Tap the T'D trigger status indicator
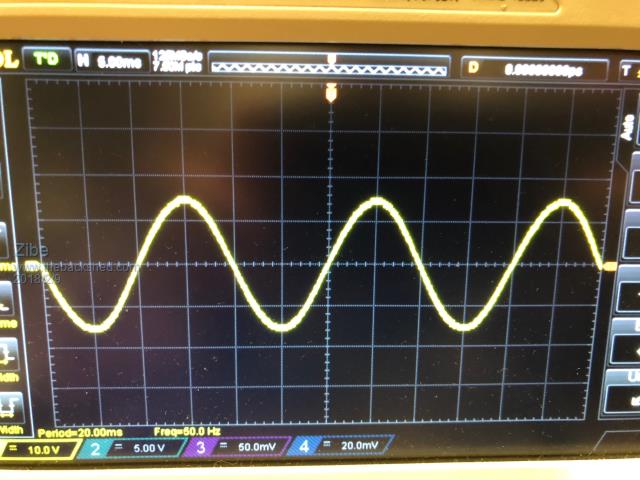This screenshot has width=640, height=480. click(47, 59)
